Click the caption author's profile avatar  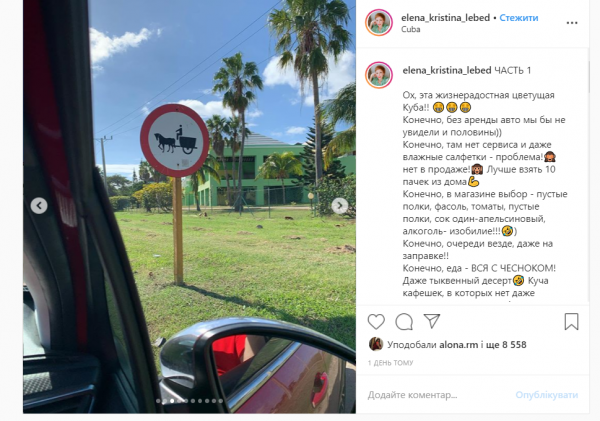(x=379, y=75)
